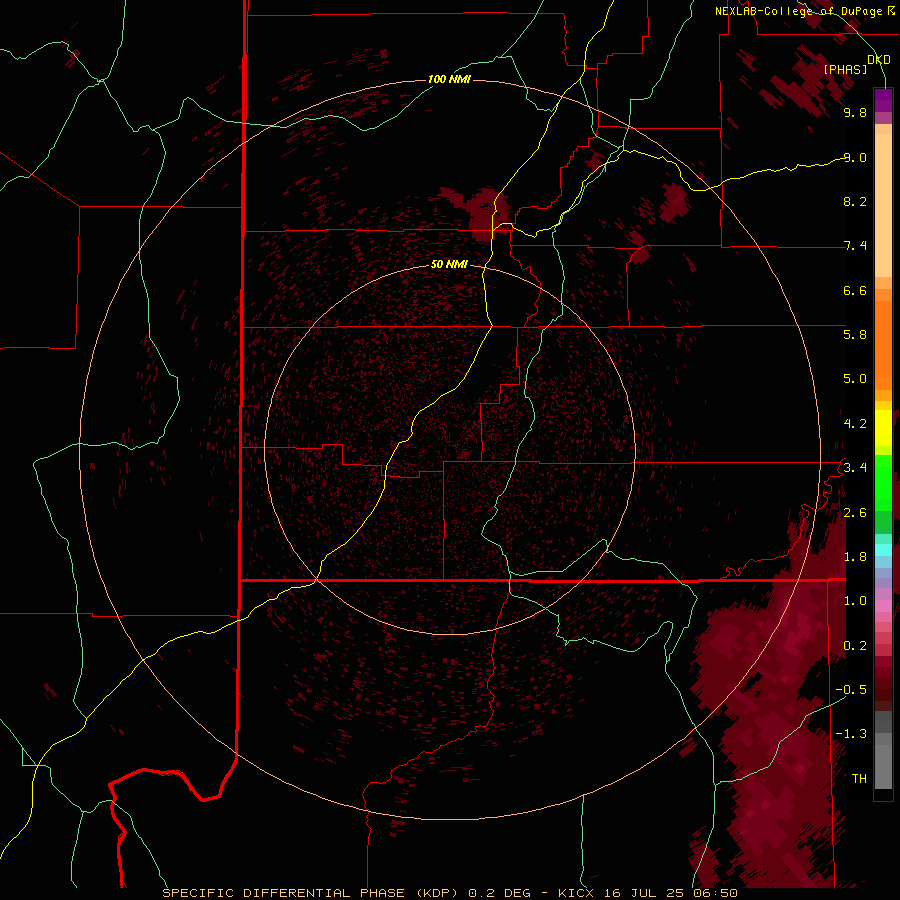Click the 50 NMI range ring label
The image size is (900, 900).
pyautogui.click(x=449, y=264)
